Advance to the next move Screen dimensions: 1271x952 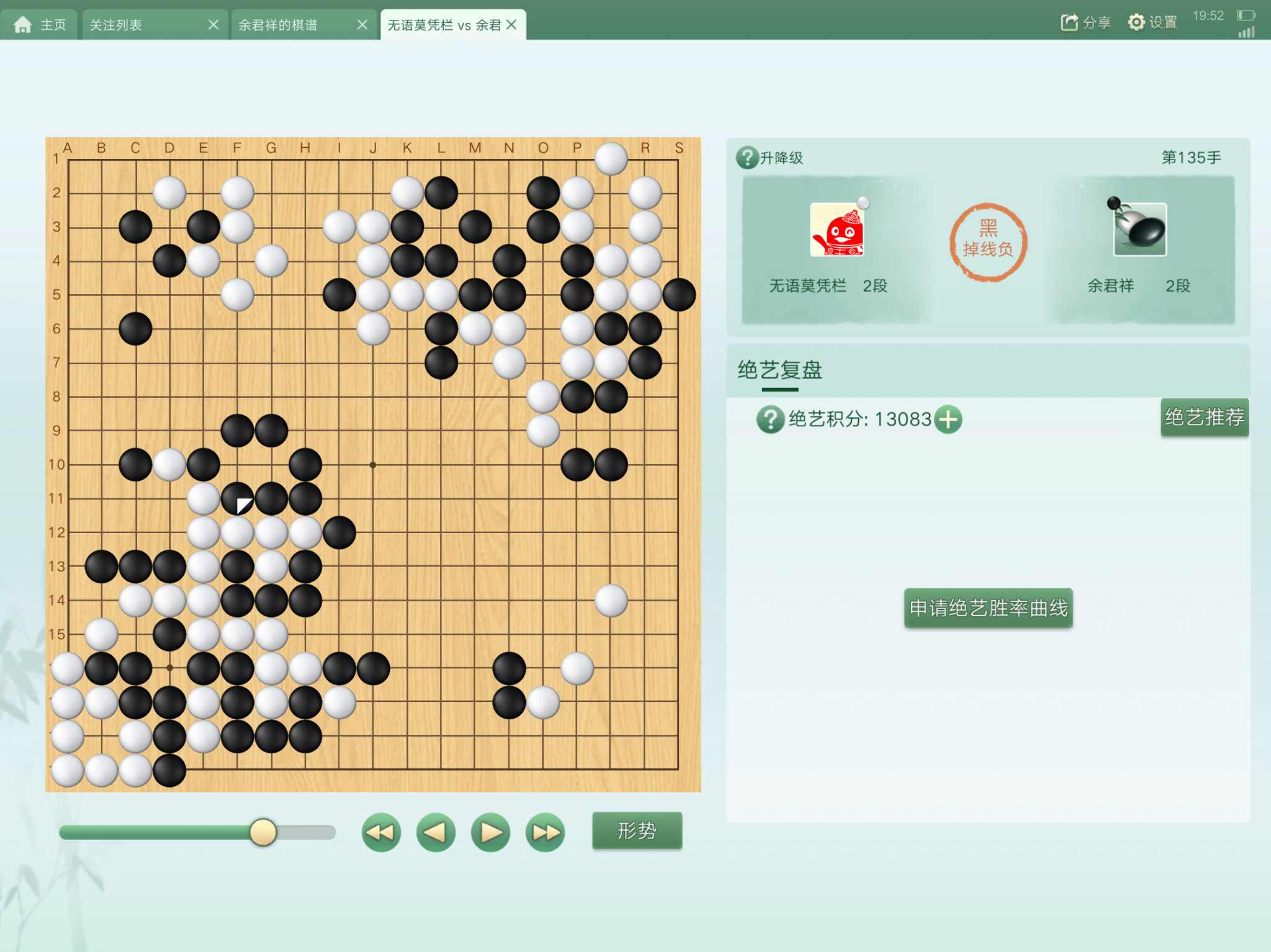[490, 832]
